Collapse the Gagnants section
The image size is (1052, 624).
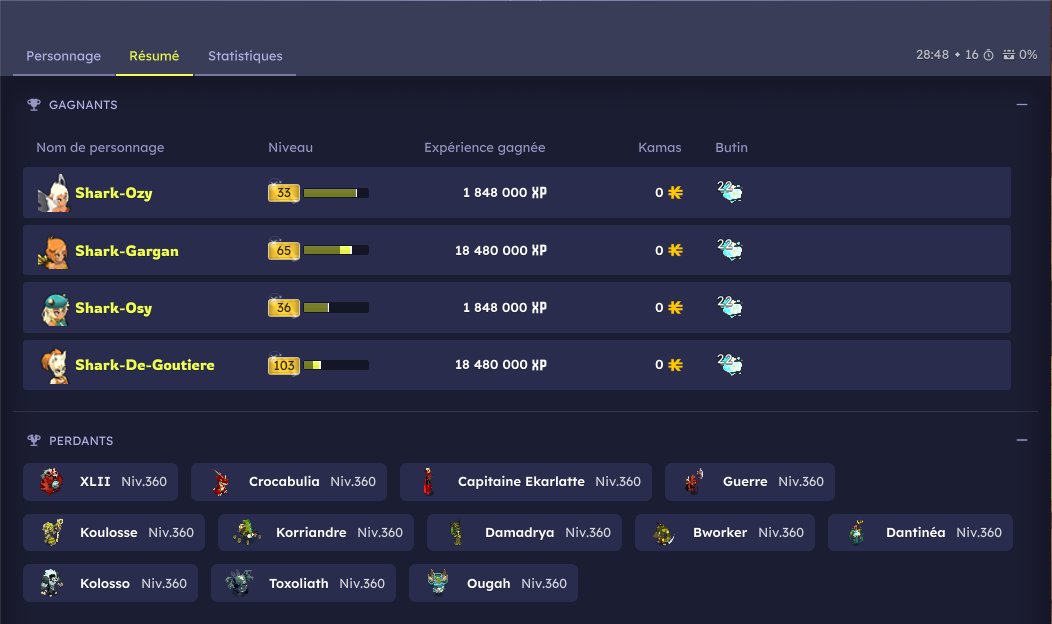[1021, 105]
